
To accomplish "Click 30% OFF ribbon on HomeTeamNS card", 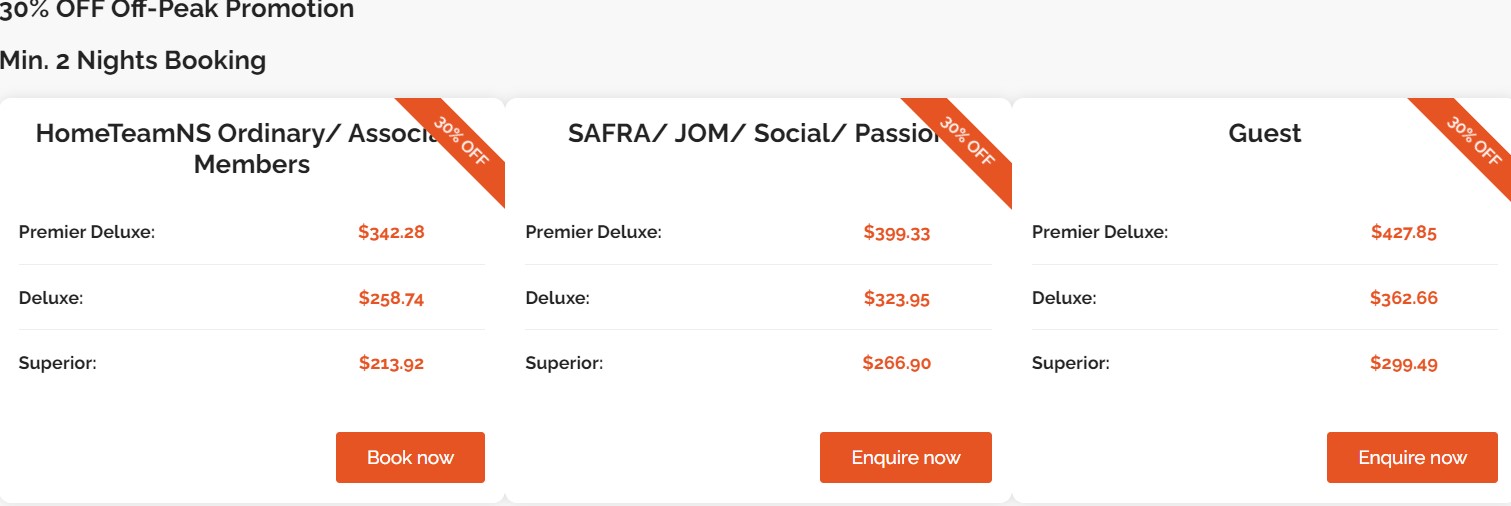I will point(461,141).
